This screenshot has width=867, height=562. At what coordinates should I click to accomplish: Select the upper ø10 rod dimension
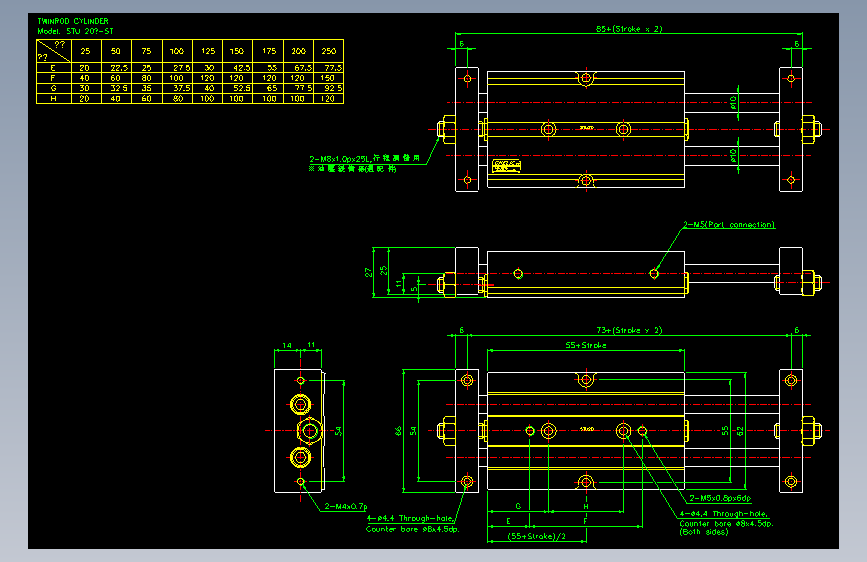click(733, 103)
